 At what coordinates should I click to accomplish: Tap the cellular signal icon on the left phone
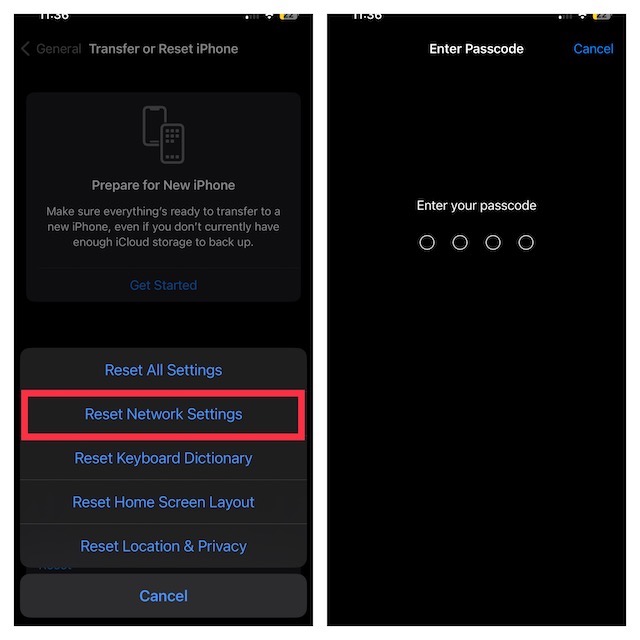coord(252,17)
